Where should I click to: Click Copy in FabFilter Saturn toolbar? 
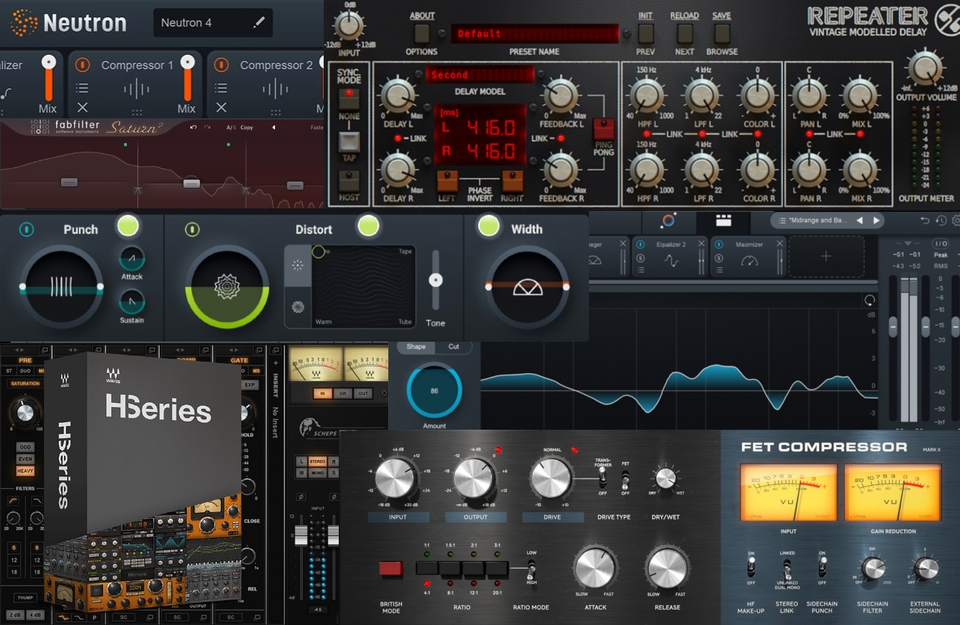247,127
